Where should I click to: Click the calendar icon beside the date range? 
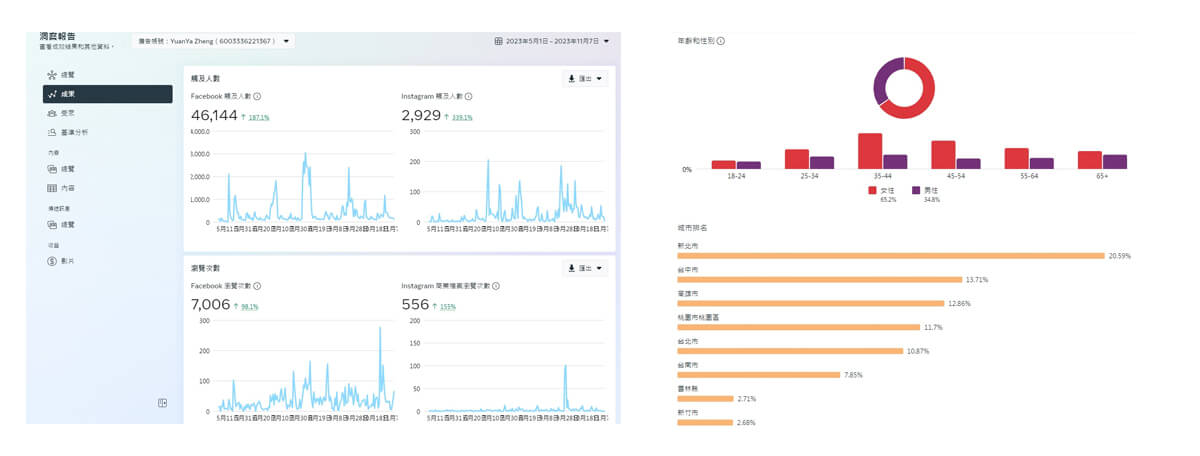pos(499,41)
